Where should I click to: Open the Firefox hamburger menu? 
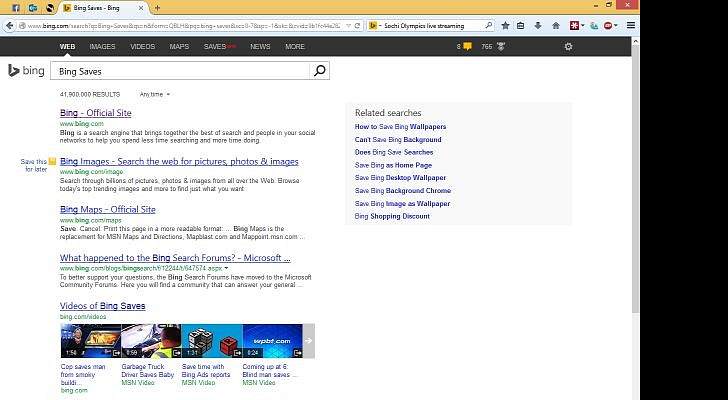tap(630, 25)
